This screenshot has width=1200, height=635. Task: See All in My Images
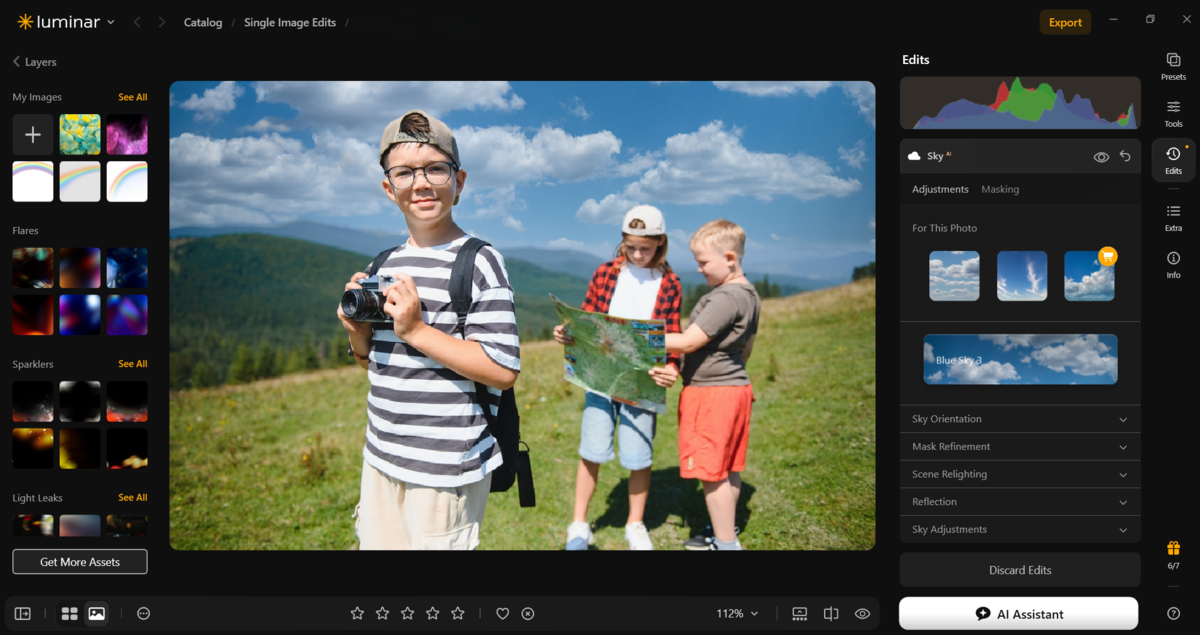coord(133,97)
